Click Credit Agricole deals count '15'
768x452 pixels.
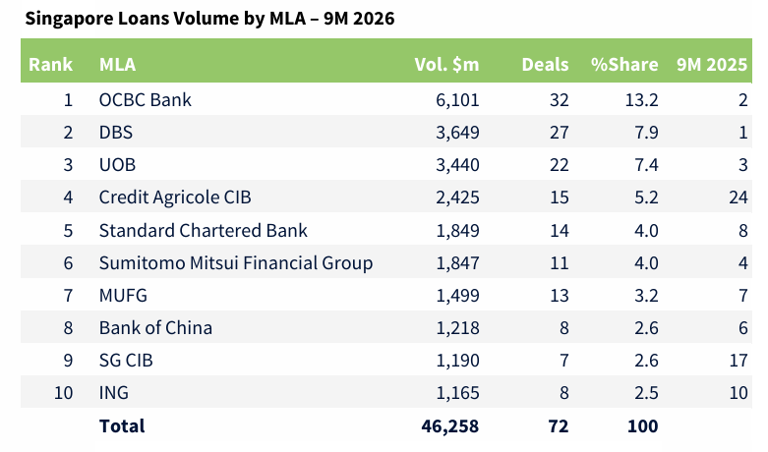[x=559, y=197]
